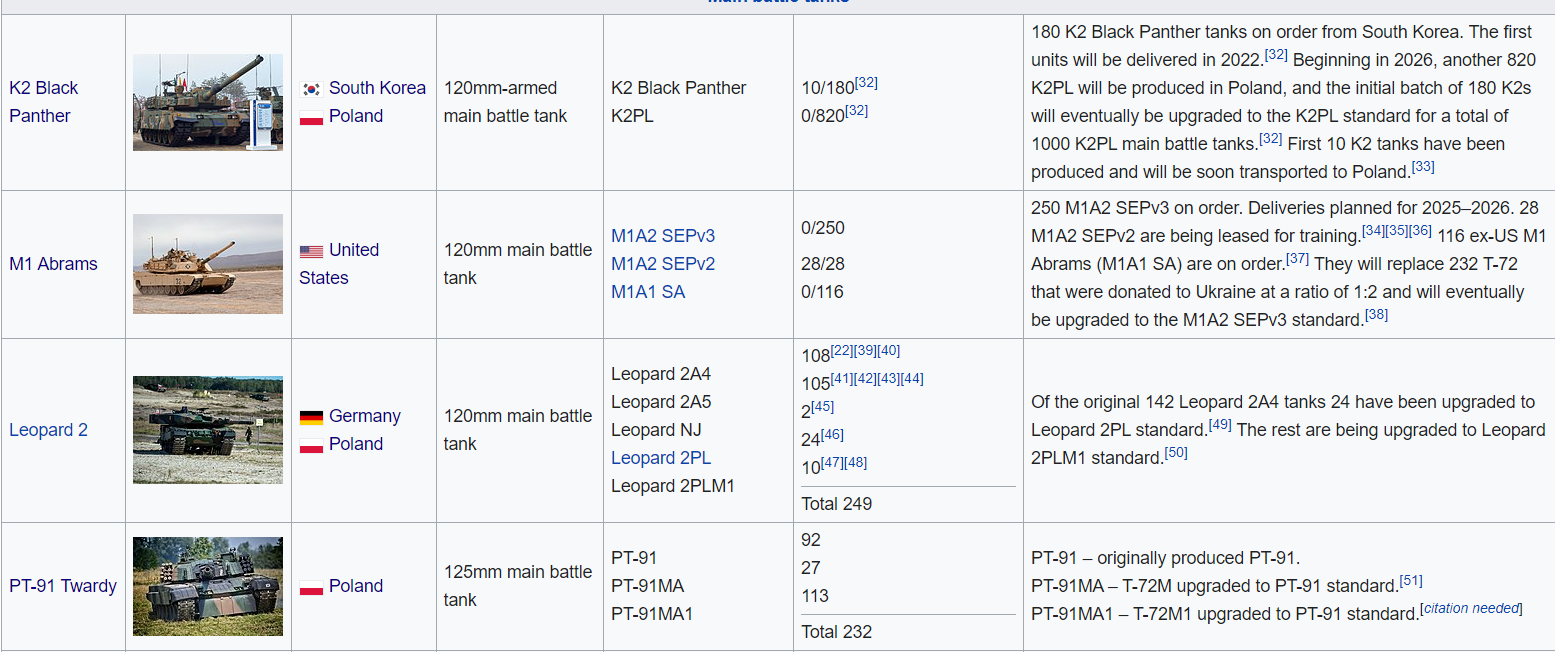
Task: Follow the Poland link in Leopard 2 row
Action: point(356,444)
